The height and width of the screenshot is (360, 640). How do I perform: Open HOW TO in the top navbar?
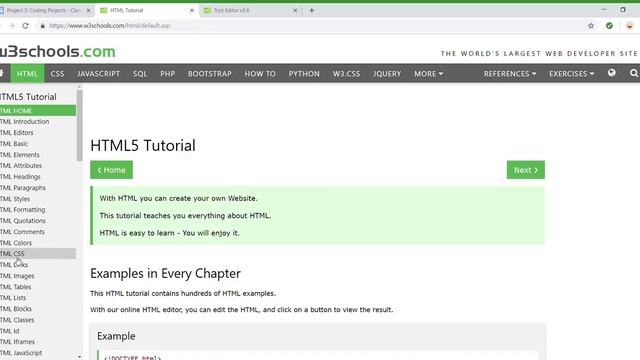[x=260, y=73]
